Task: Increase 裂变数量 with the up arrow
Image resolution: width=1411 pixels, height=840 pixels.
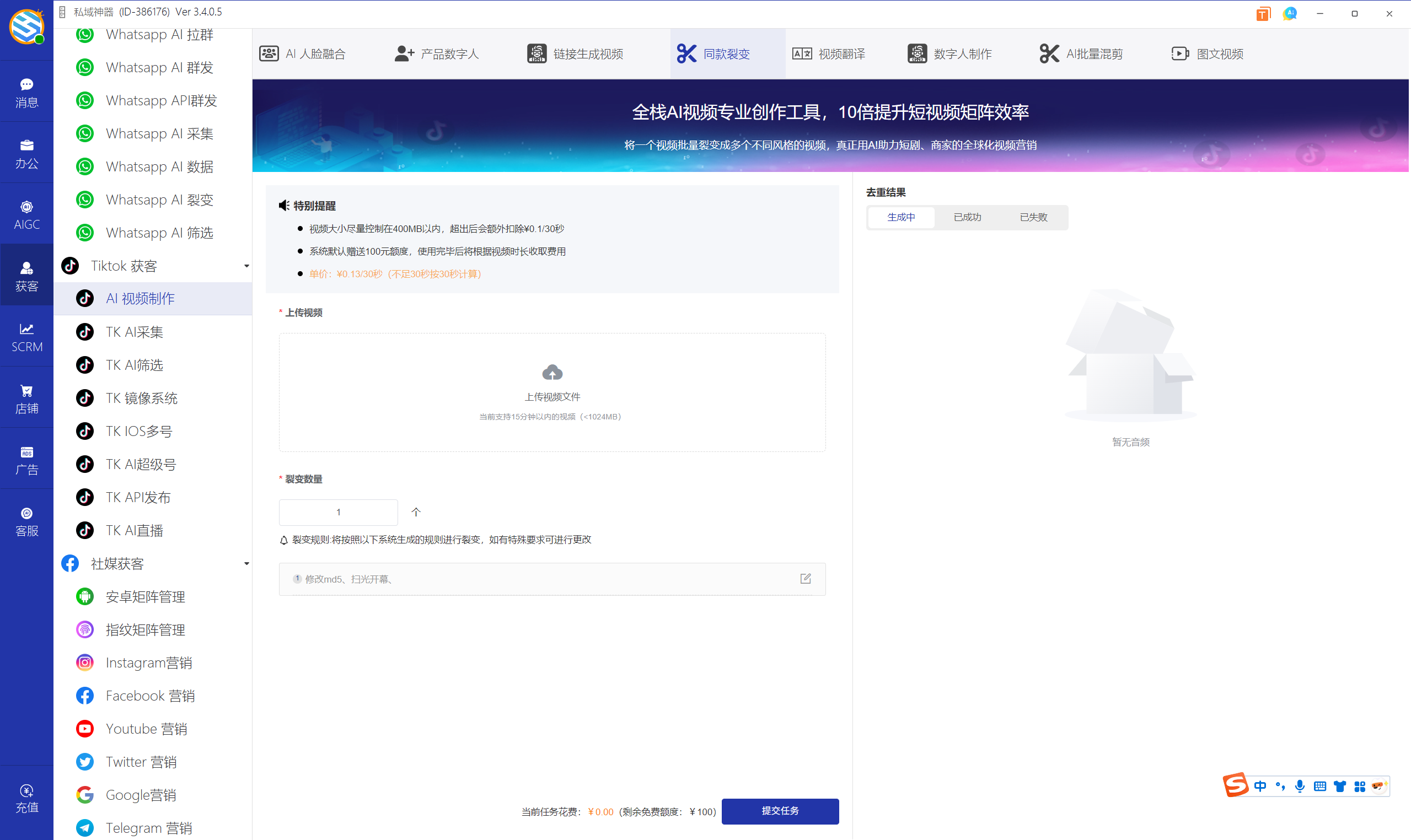Action: point(416,512)
